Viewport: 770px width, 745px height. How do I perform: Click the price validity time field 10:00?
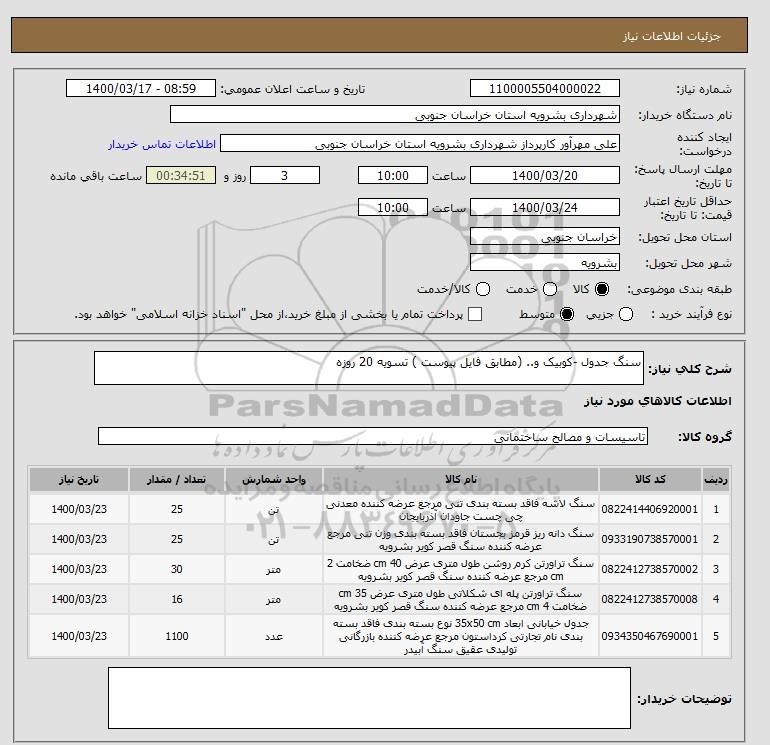click(393, 207)
